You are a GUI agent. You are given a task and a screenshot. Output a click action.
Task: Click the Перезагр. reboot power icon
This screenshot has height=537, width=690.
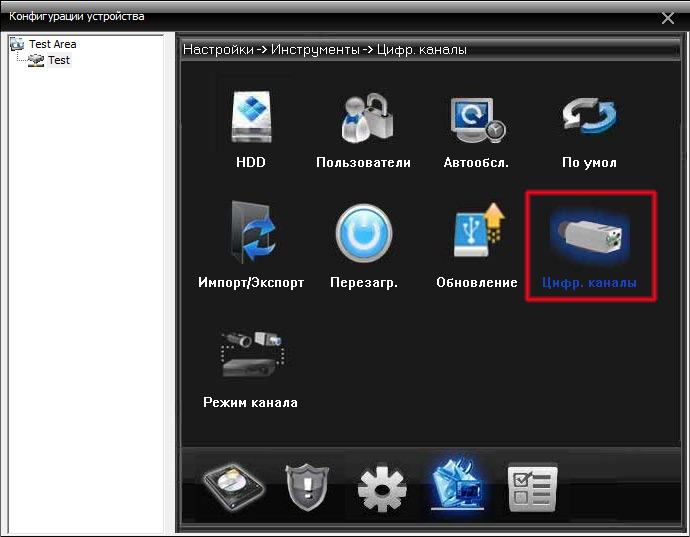pos(364,233)
